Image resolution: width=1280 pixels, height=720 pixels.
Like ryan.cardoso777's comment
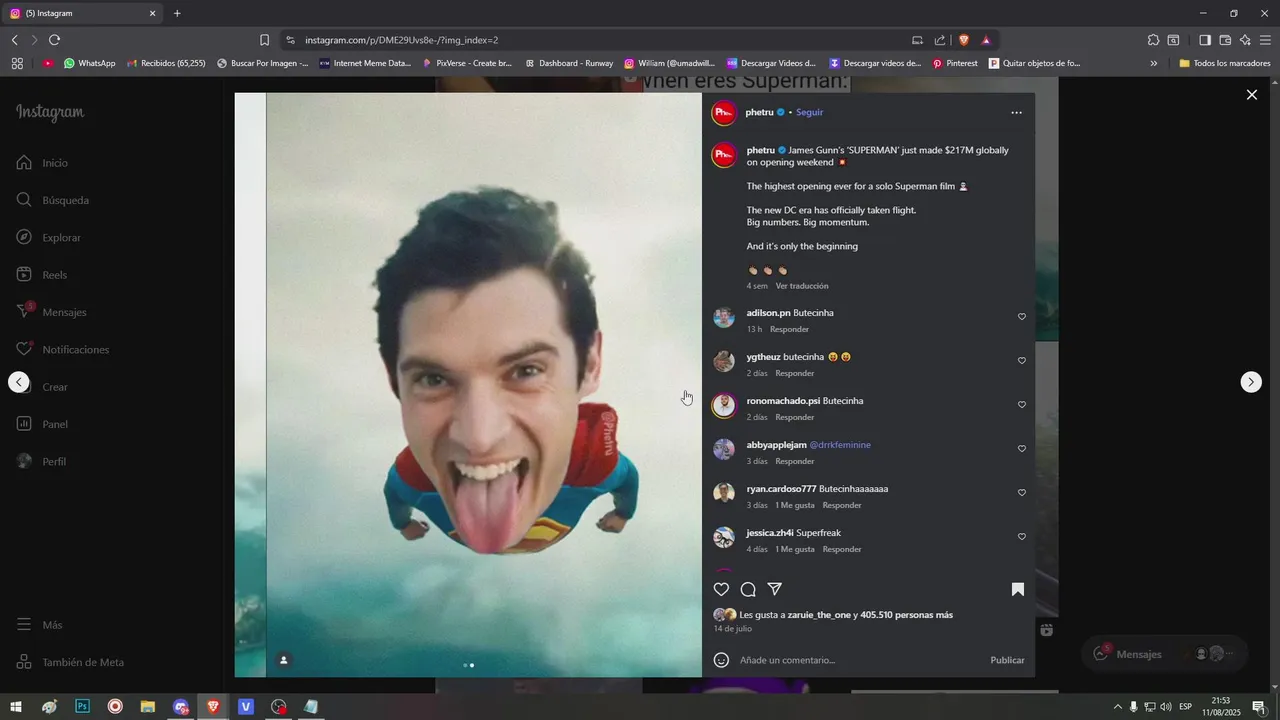coord(1022,493)
